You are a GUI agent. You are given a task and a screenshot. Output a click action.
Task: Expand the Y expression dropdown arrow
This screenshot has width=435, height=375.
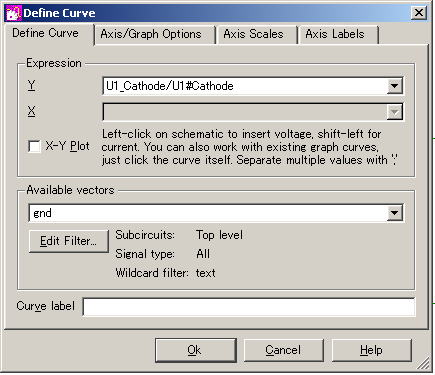tap(394, 86)
